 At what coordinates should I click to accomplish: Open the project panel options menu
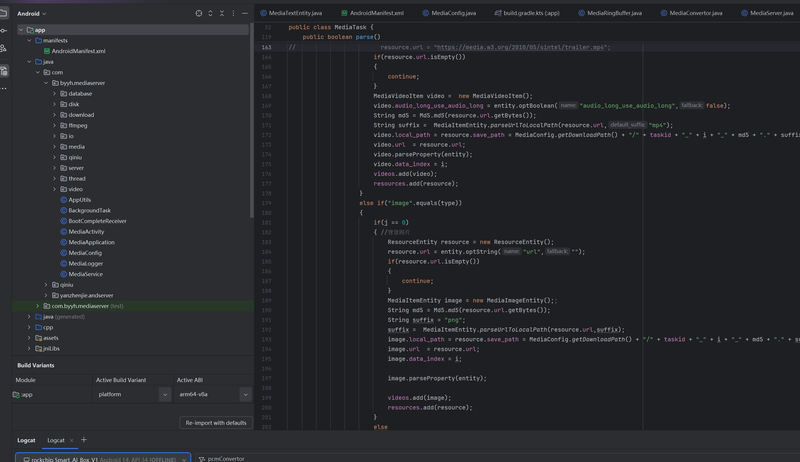tap(234, 13)
